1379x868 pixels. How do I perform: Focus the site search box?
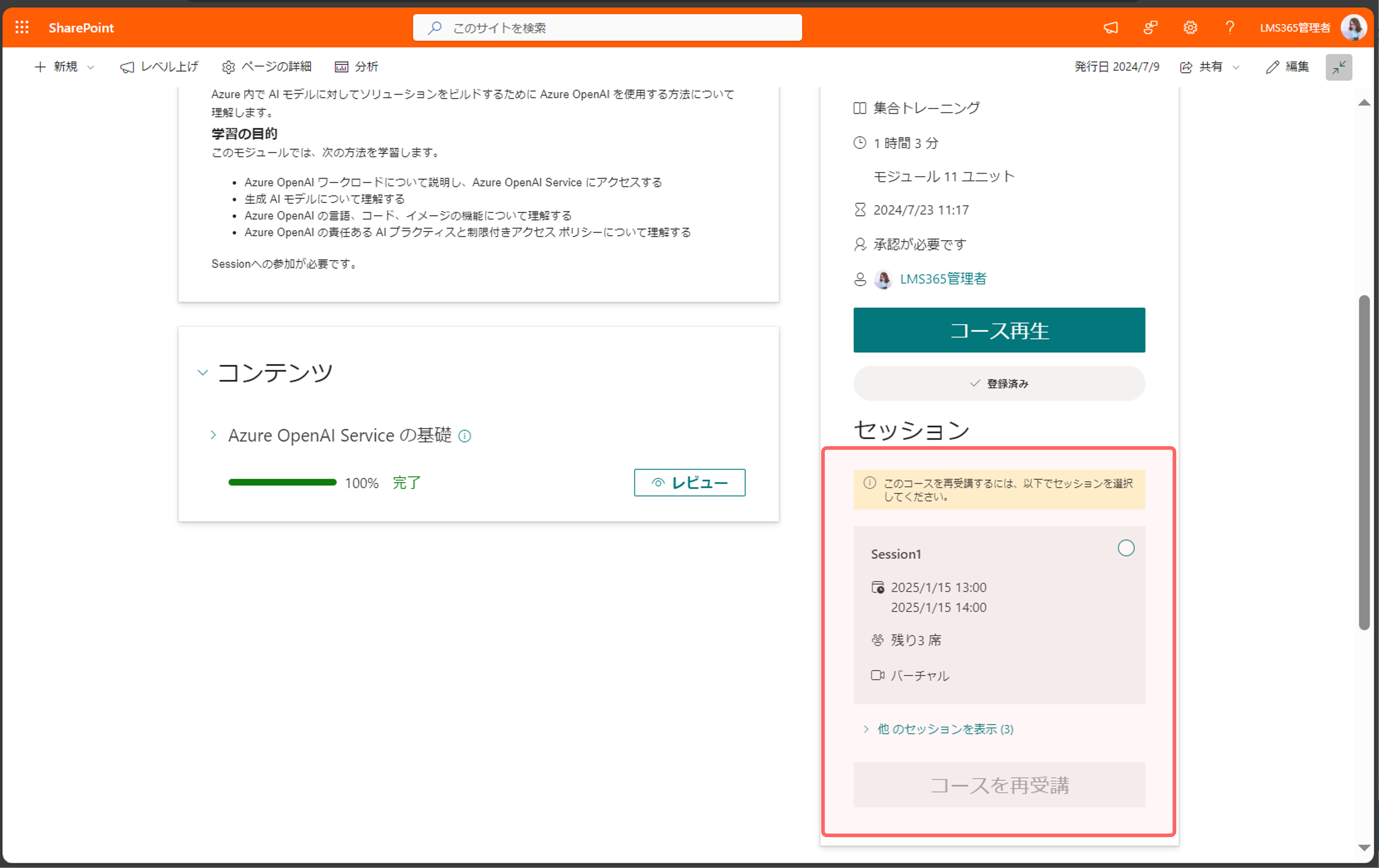coord(607,28)
